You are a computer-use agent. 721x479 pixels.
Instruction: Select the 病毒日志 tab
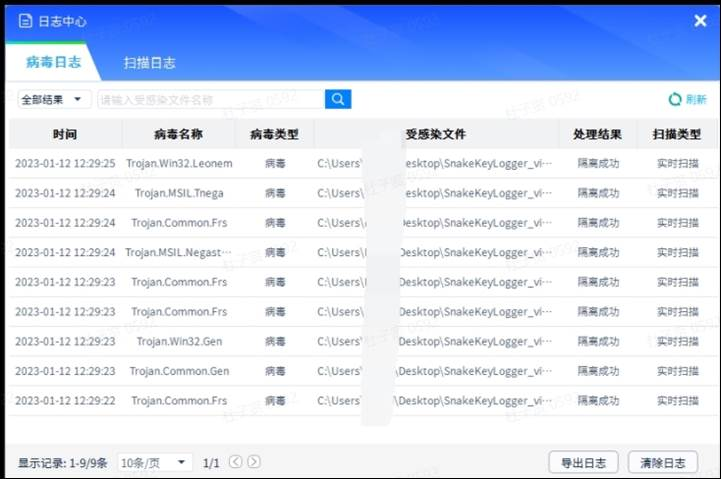(52, 62)
